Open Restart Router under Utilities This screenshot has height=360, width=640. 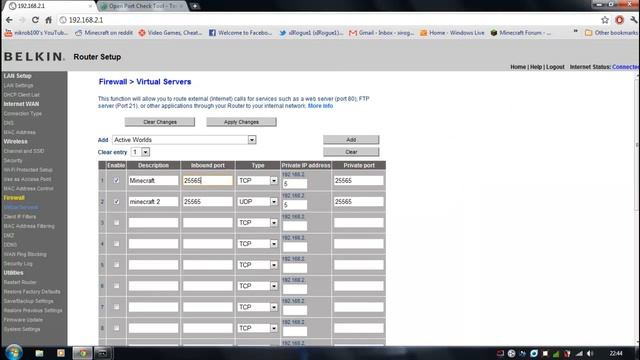pos(20,282)
